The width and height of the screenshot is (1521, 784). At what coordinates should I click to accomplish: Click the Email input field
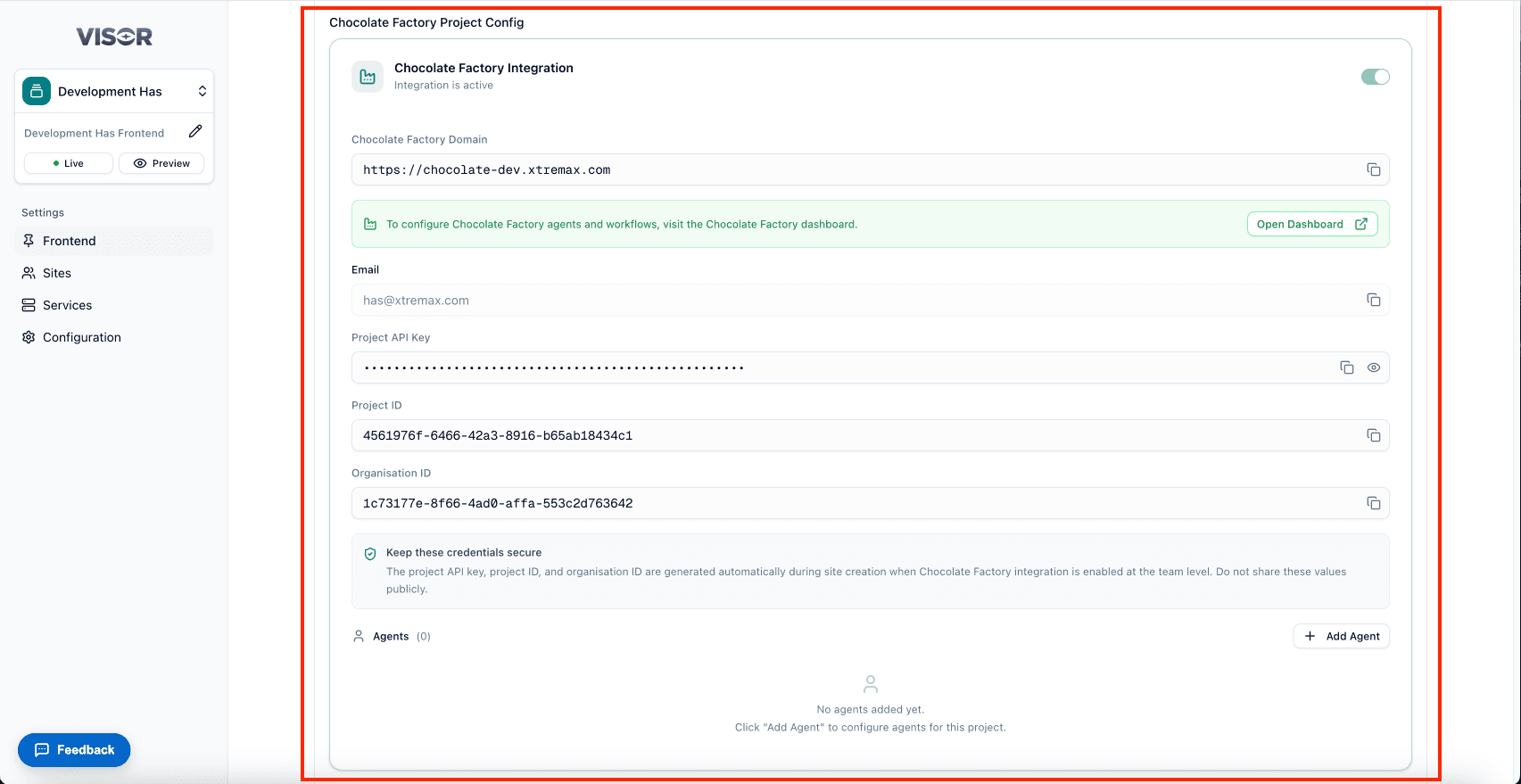(871, 300)
